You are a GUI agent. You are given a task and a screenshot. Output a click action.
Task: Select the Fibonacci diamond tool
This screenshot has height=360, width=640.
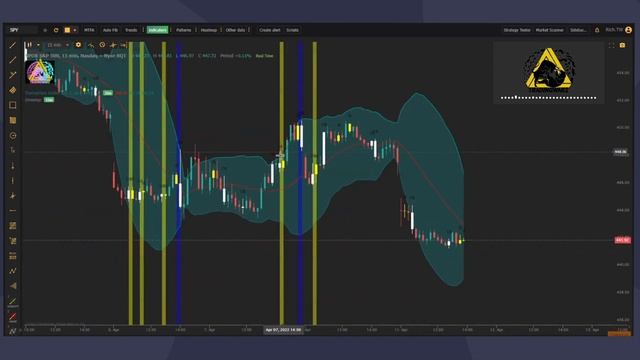click(x=13, y=90)
